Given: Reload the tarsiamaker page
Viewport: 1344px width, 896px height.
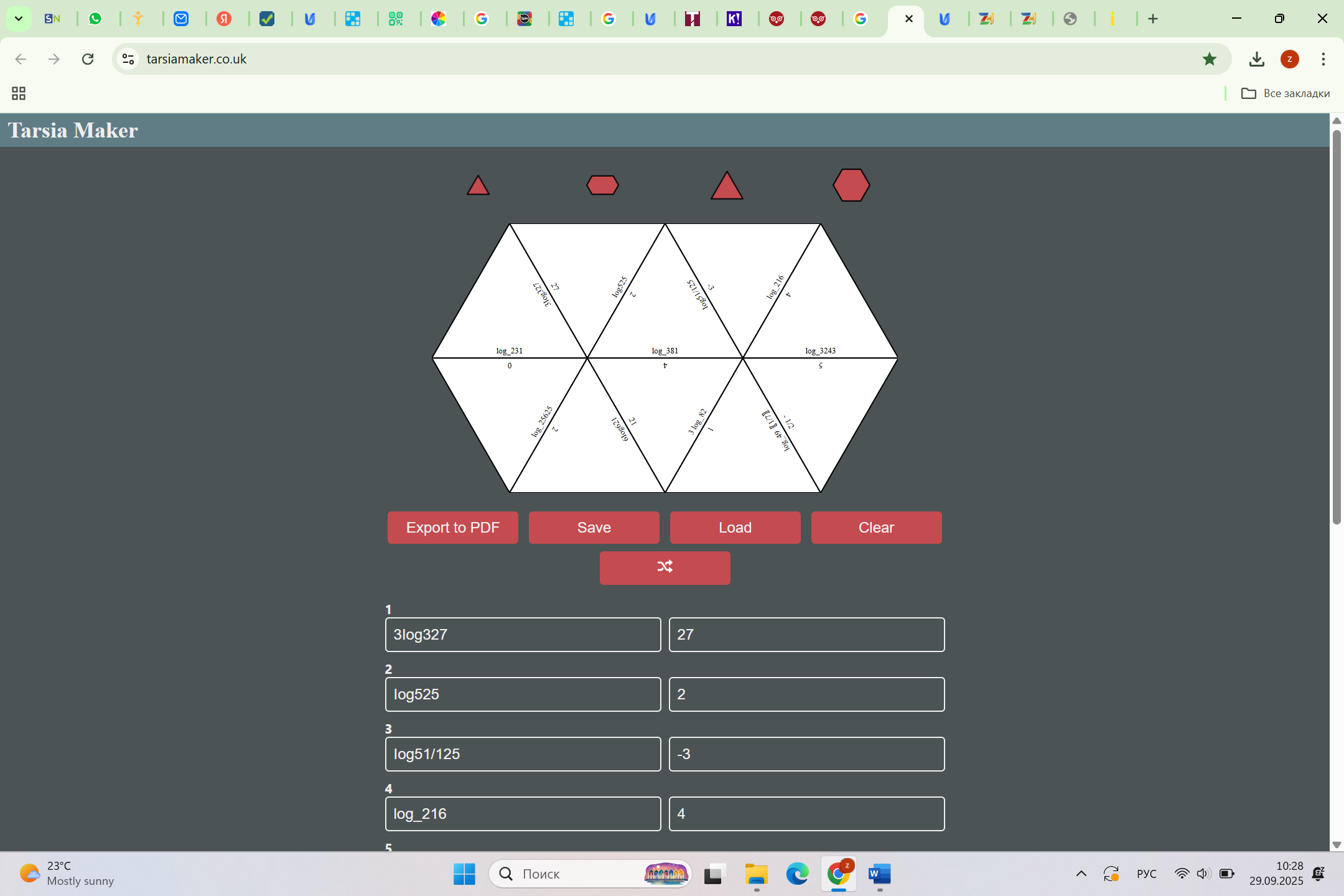Looking at the screenshot, I should coord(88,59).
